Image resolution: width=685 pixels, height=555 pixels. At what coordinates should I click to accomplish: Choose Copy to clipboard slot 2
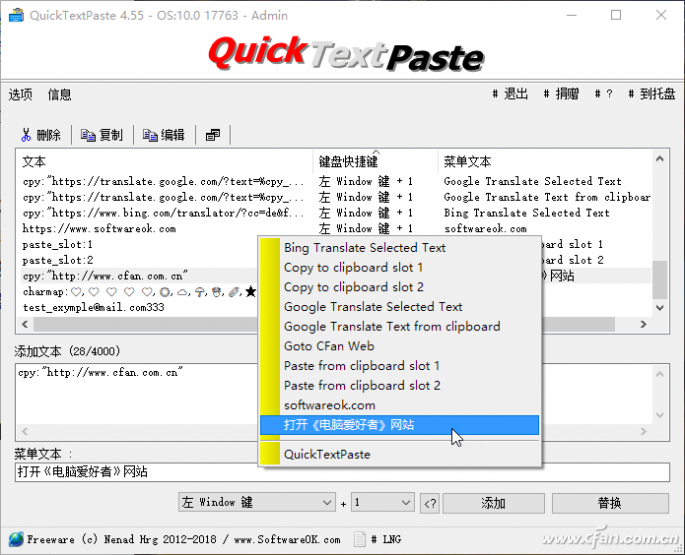pyautogui.click(x=400, y=287)
